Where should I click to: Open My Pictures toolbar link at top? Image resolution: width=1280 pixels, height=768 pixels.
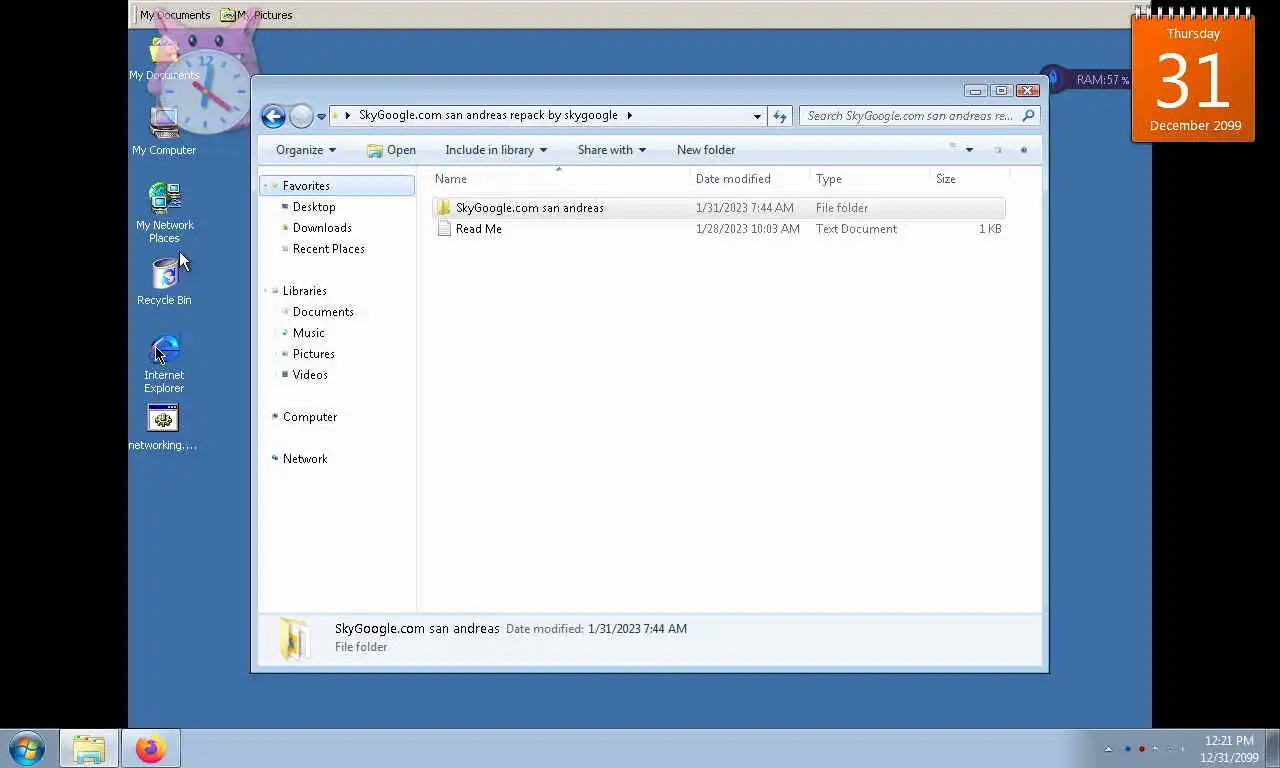pos(257,15)
